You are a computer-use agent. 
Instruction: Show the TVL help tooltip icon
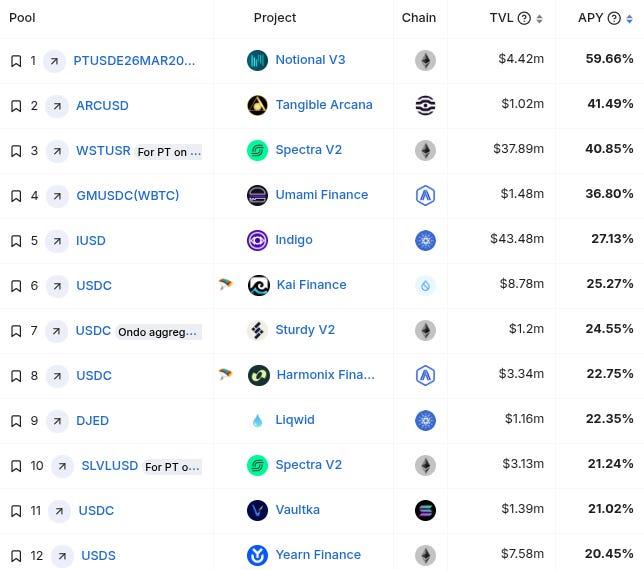point(524,18)
